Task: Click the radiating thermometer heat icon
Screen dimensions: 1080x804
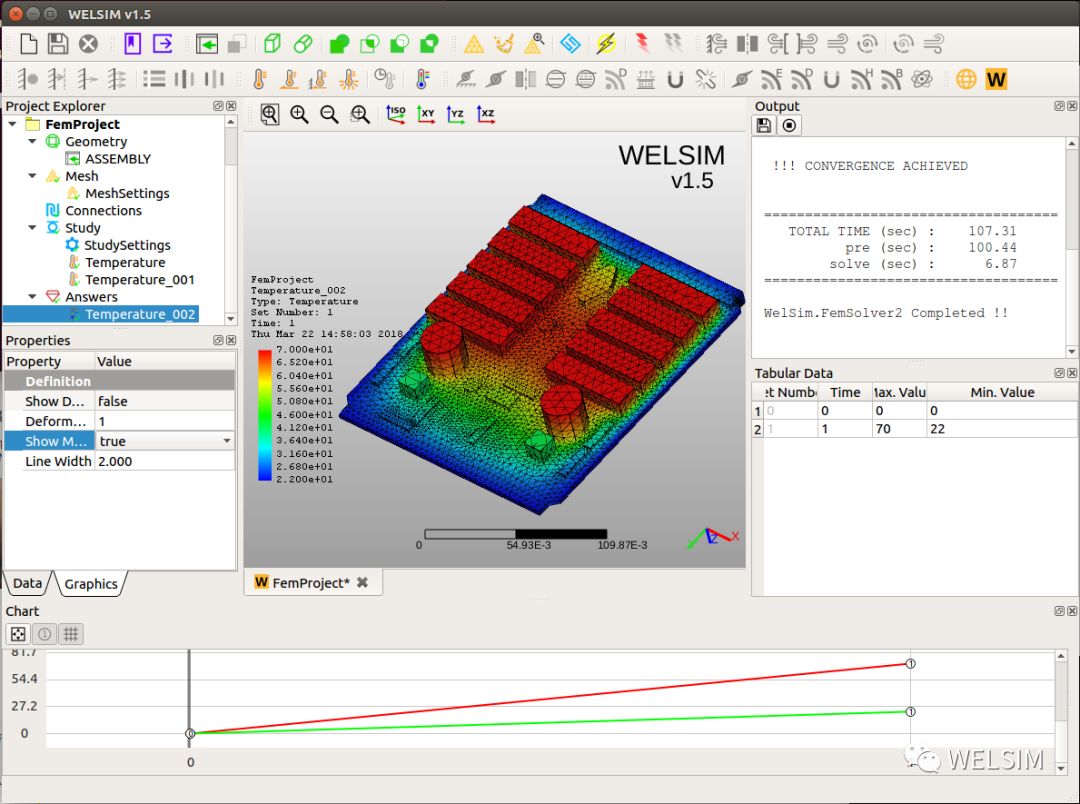Action: (349, 79)
